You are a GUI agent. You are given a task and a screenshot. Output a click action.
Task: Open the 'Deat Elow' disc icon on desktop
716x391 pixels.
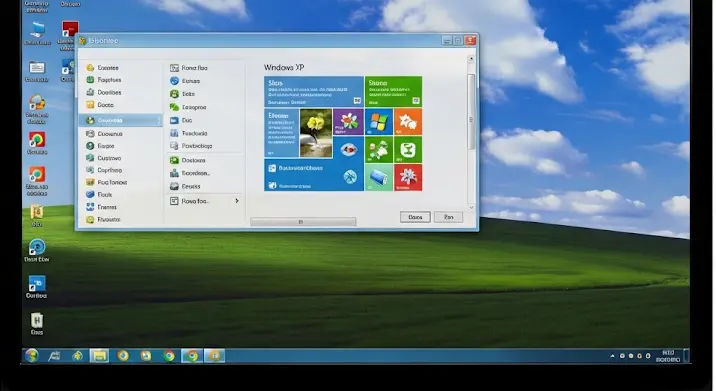pyautogui.click(x=37, y=250)
